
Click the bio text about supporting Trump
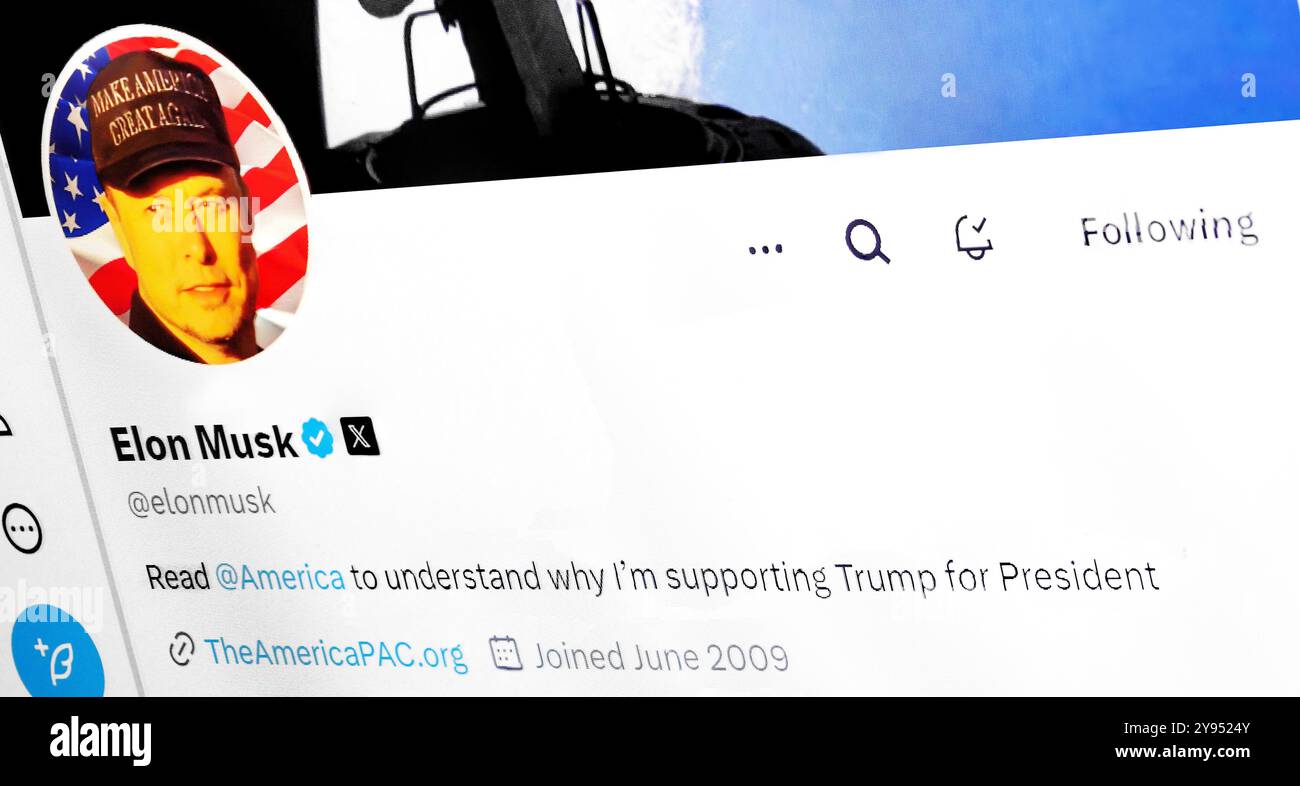652,577
